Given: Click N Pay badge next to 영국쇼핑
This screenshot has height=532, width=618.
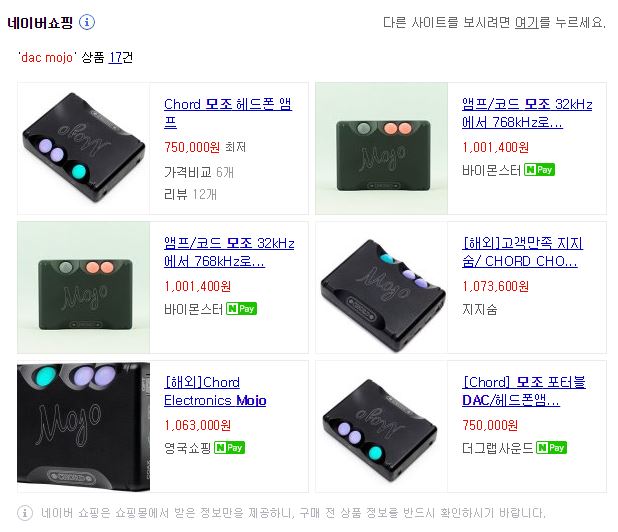Looking at the screenshot, I should pos(229,448).
